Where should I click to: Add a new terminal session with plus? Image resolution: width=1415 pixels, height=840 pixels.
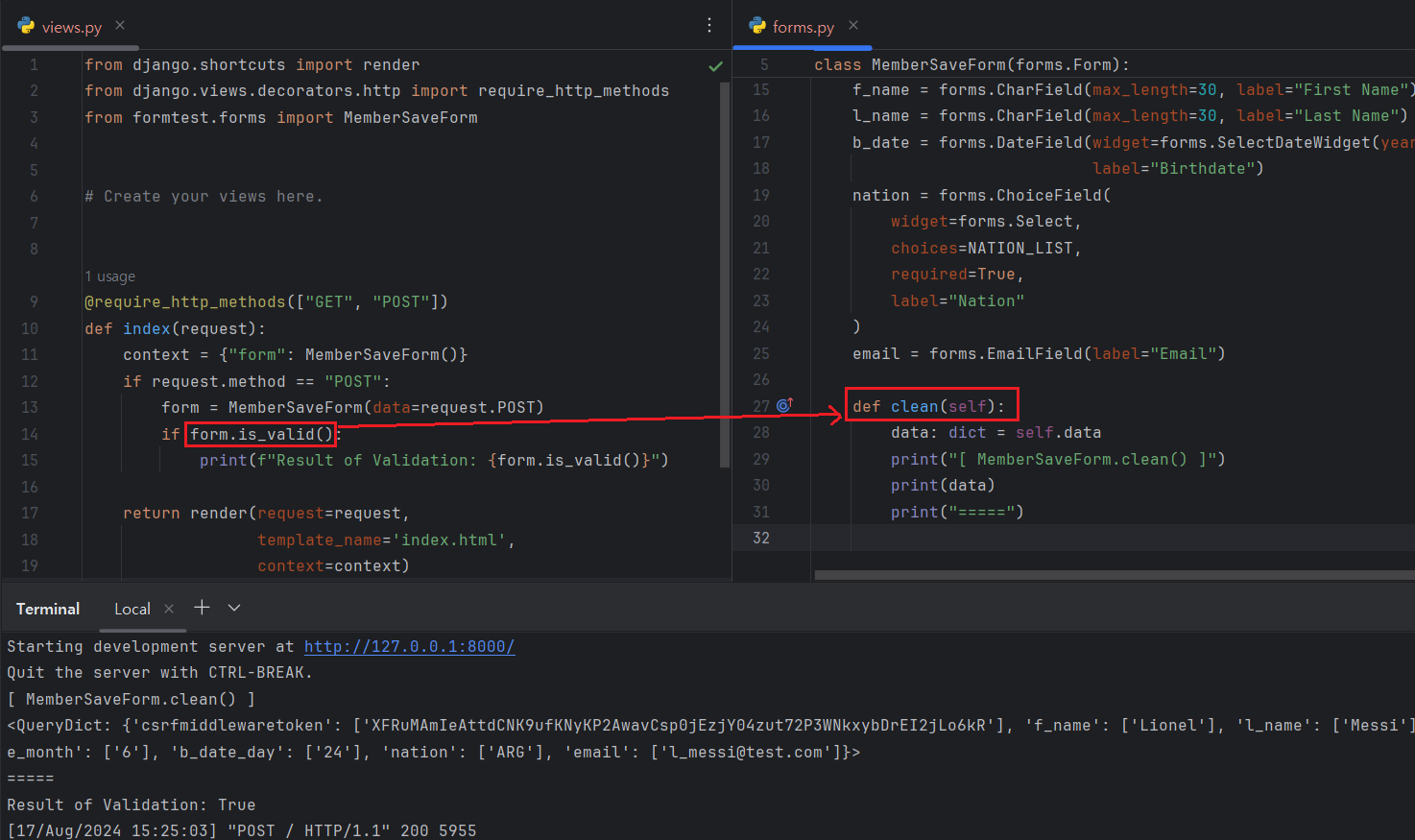[202, 608]
